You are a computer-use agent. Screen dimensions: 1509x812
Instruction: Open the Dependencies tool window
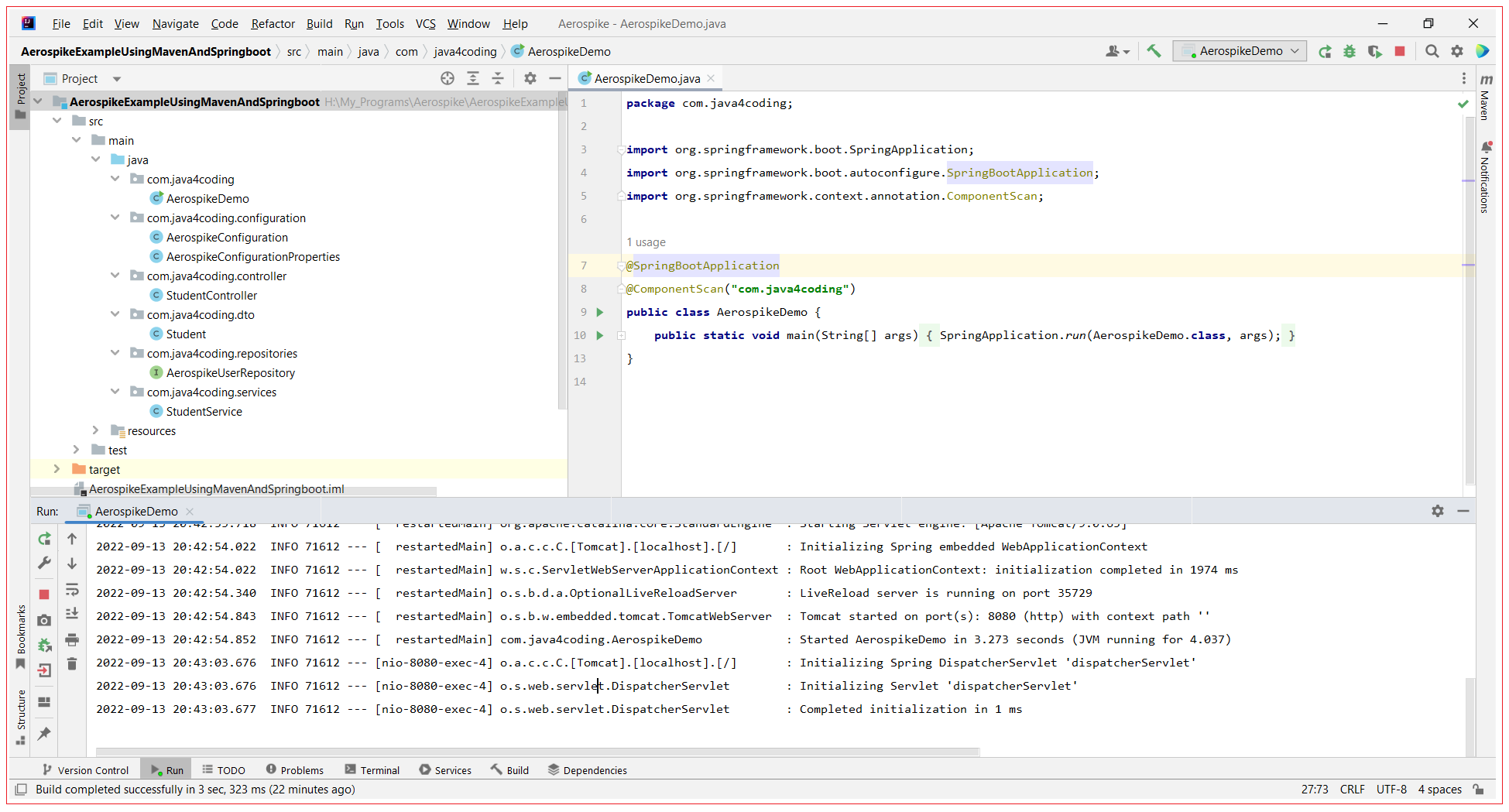point(588,770)
